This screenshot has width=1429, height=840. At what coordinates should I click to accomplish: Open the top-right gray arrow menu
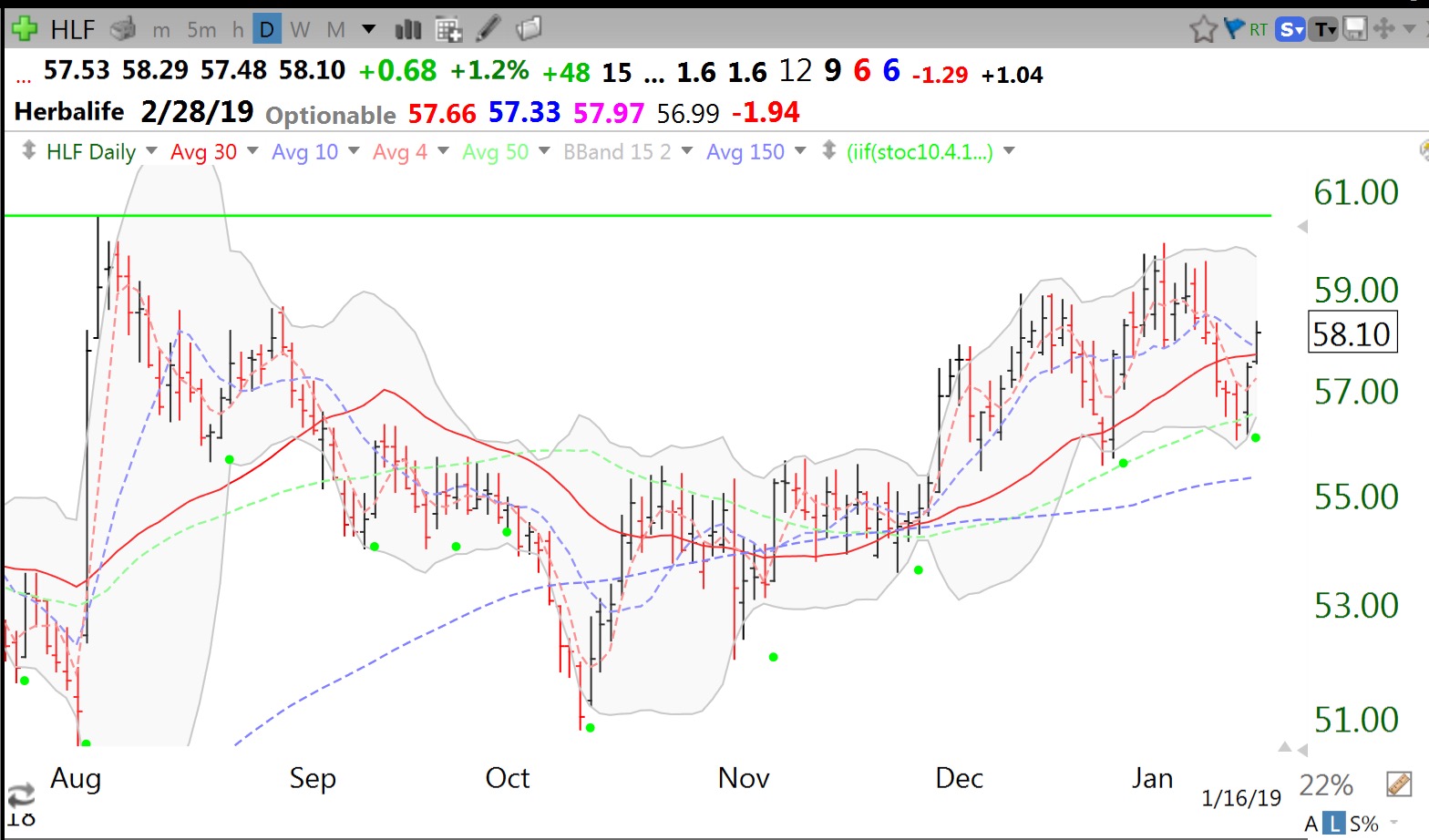coord(1409,29)
